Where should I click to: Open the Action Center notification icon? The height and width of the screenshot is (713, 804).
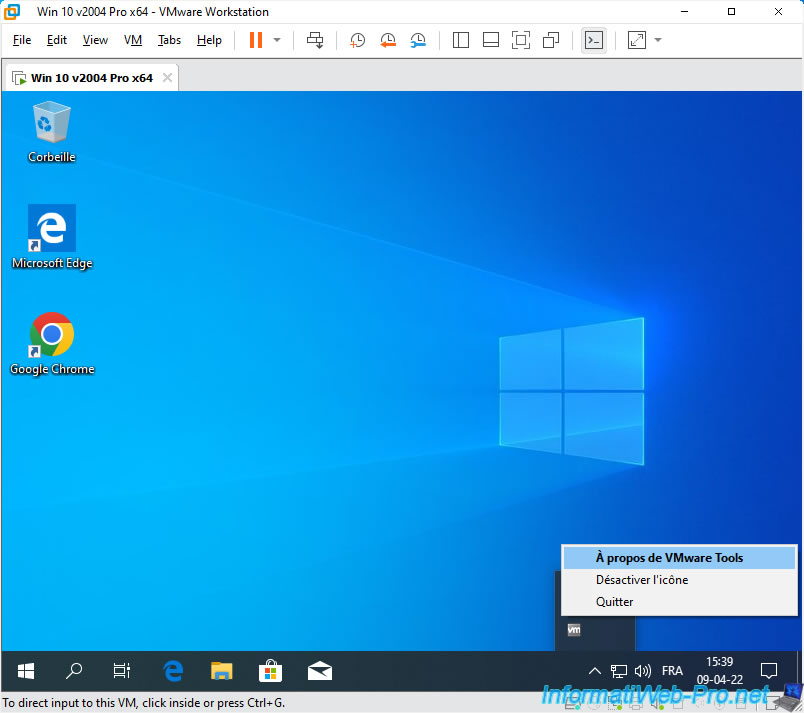pyautogui.click(x=769, y=671)
